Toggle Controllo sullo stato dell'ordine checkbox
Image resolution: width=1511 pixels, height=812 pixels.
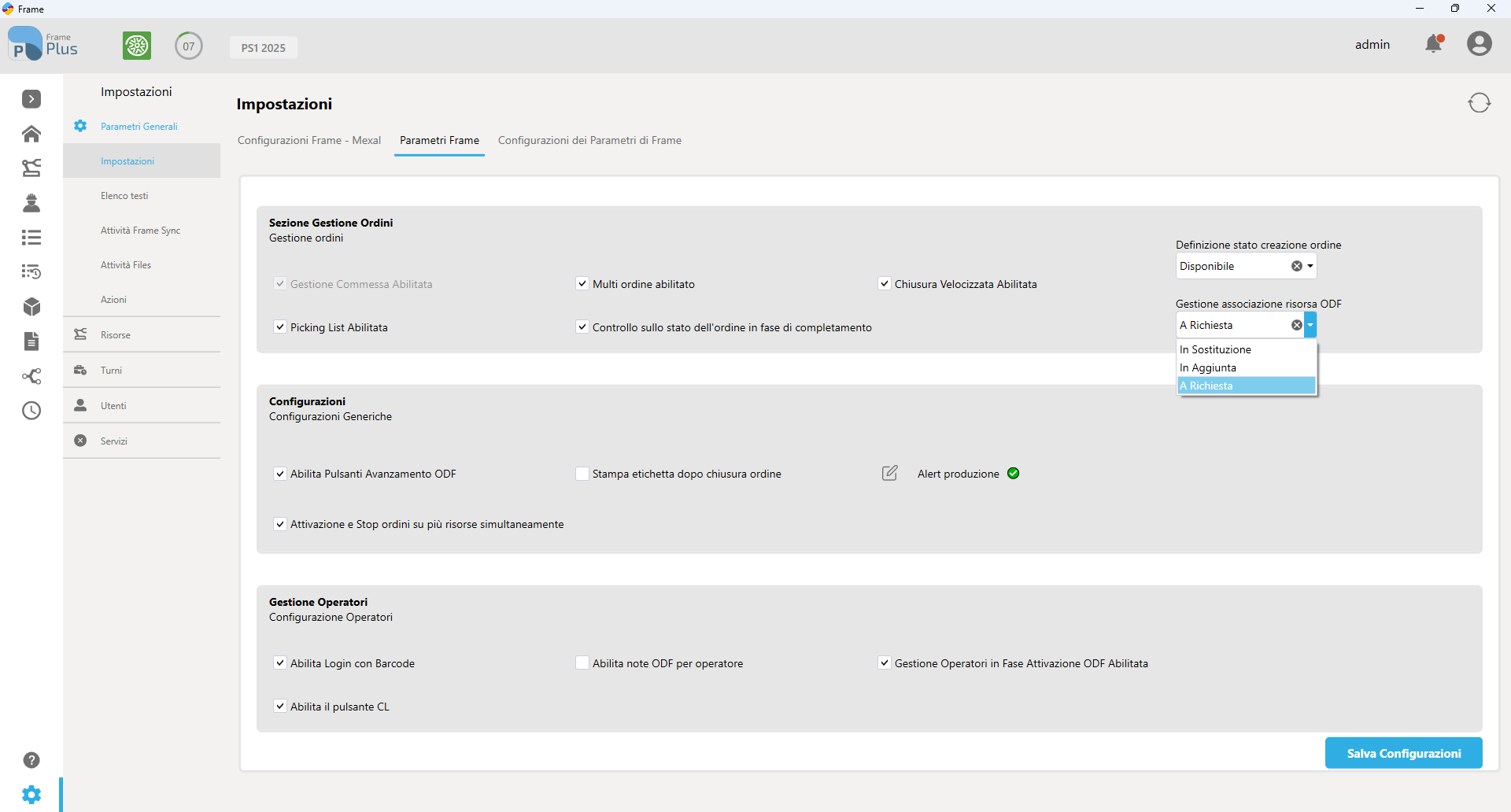[582, 327]
